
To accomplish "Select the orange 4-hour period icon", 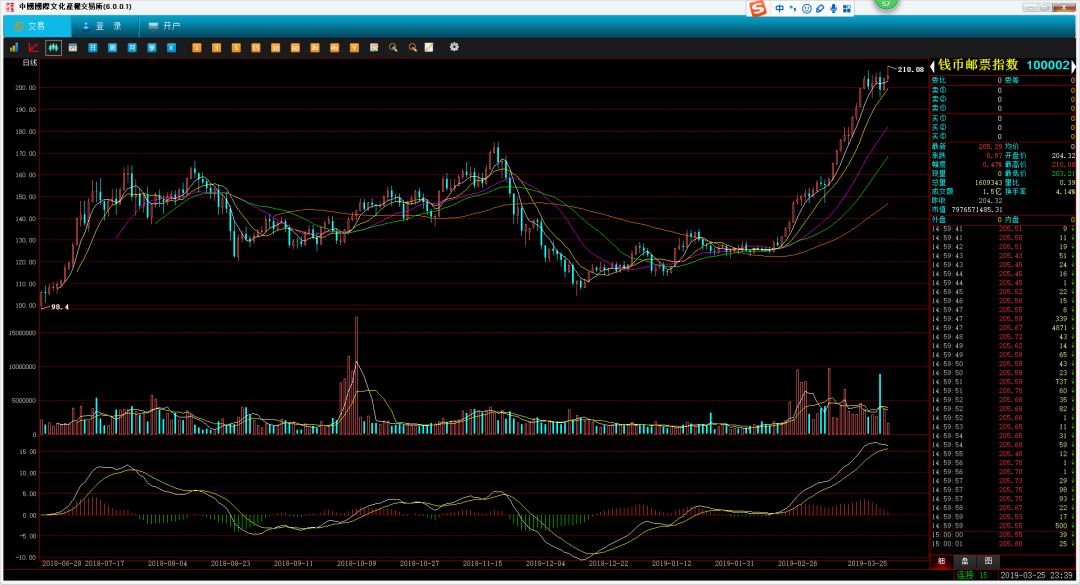I will [335, 48].
